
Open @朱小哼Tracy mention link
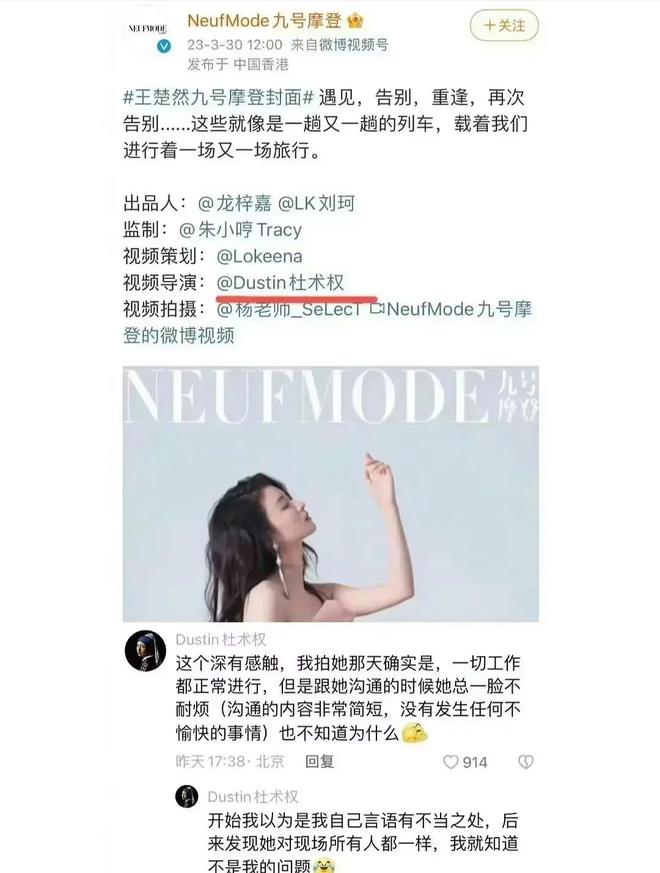[240, 229]
